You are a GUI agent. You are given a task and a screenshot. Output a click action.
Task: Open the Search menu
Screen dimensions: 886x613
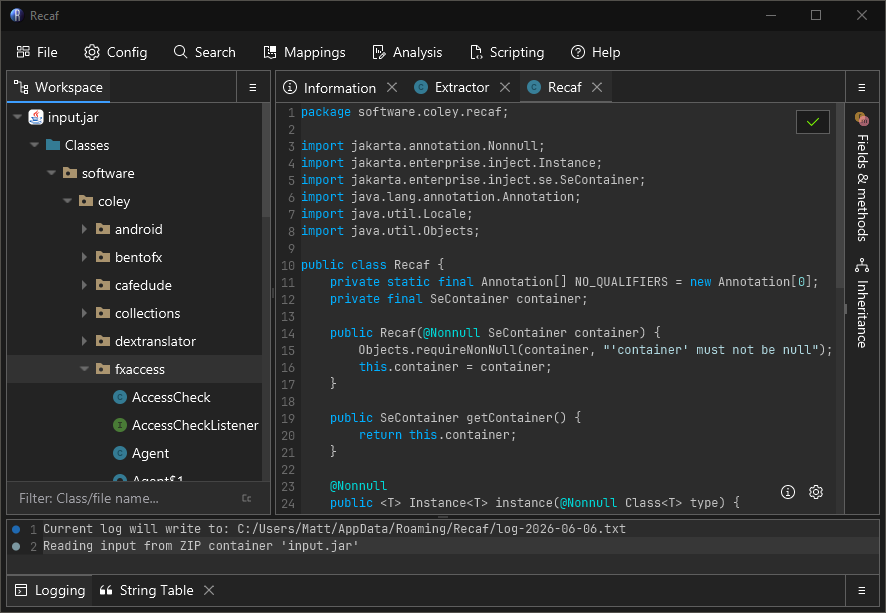click(x=205, y=53)
